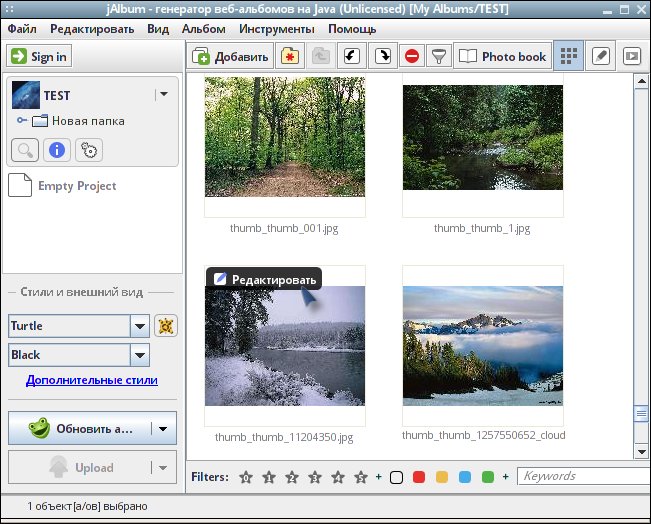
Task: Rotate image left using the counter-clockwise icon
Action: [x=352, y=56]
